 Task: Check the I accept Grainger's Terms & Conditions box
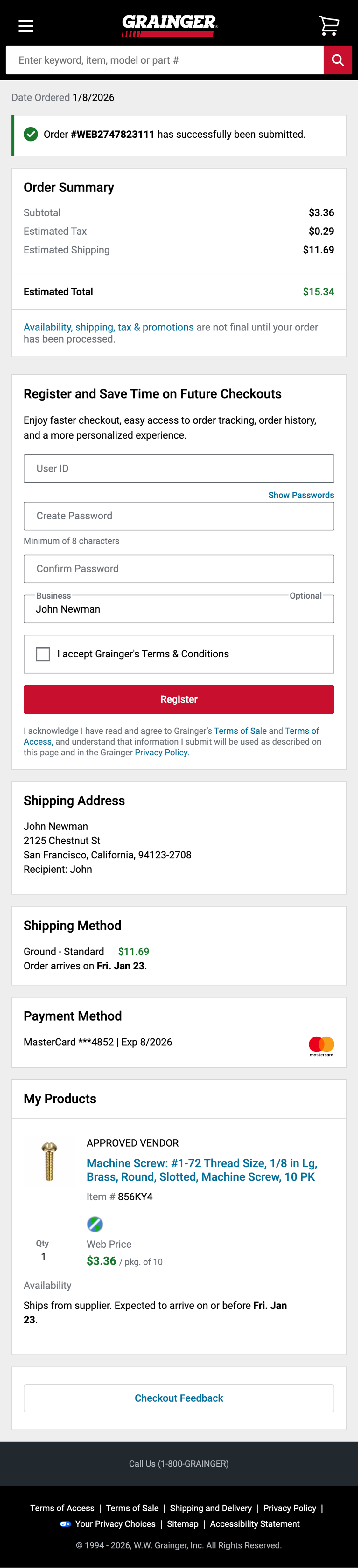coord(43,654)
